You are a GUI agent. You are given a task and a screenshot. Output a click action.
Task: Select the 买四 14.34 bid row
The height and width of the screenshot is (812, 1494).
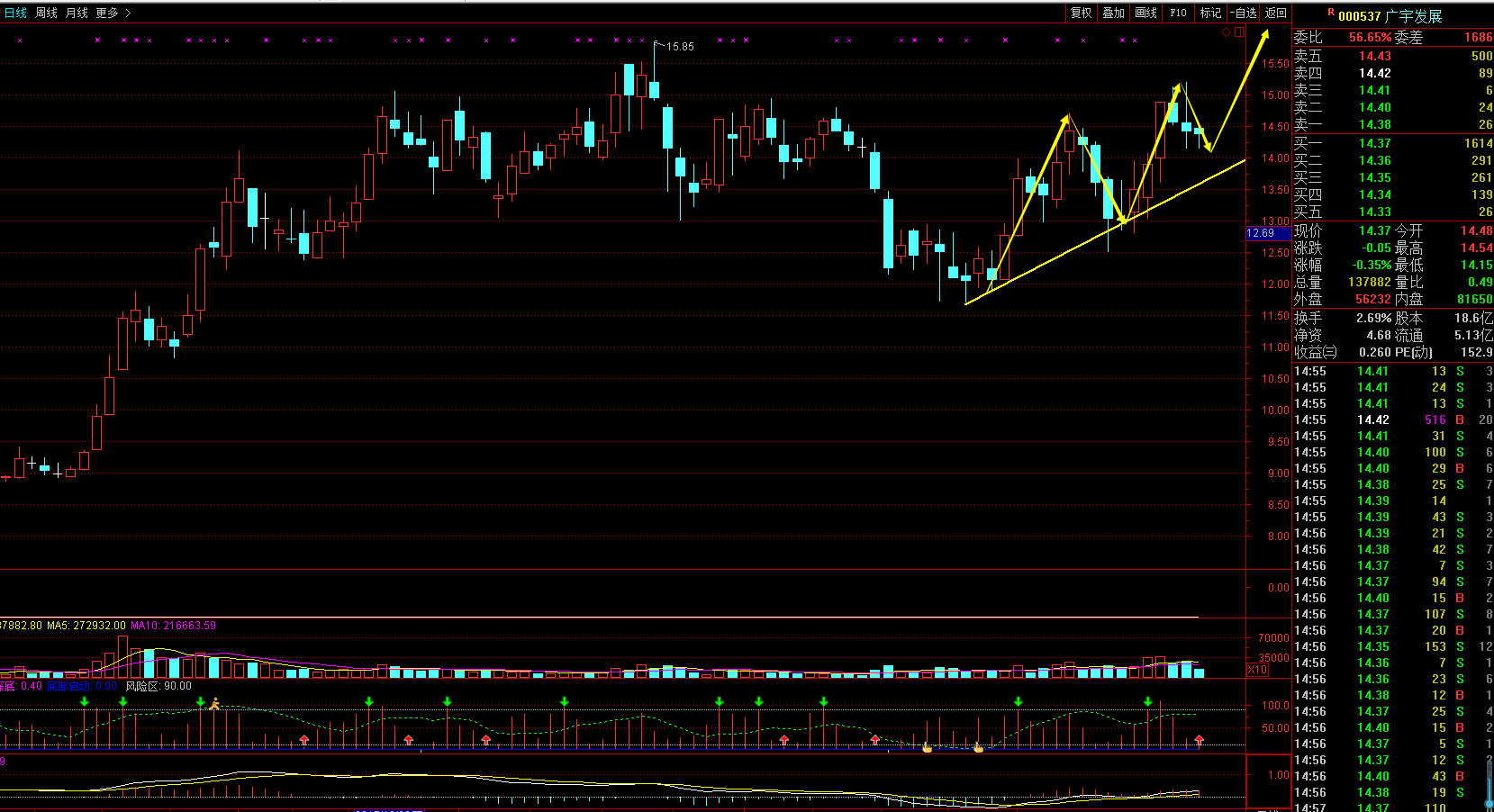(1393, 194)
